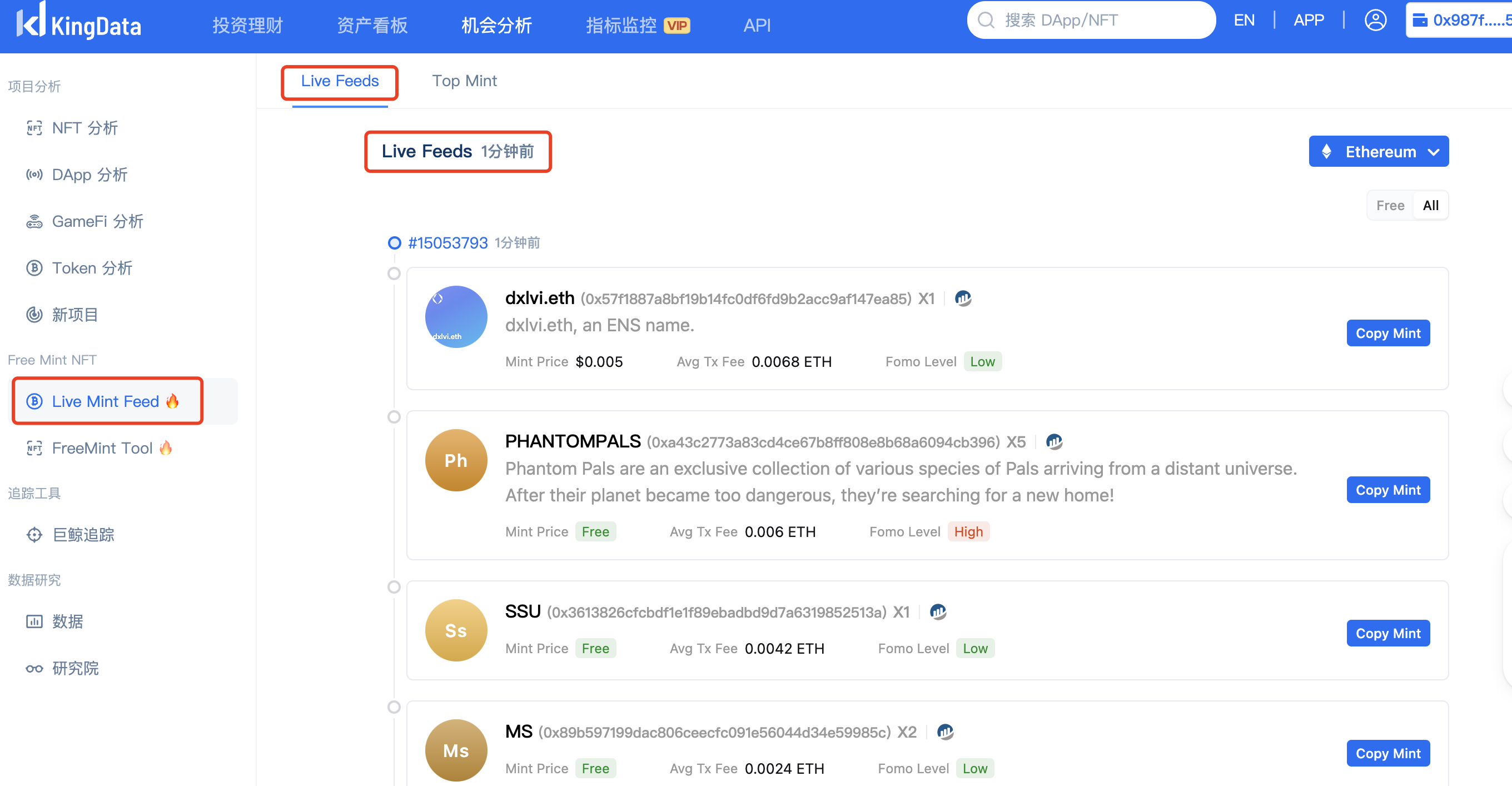Screen dimensions: 1512x786
Task: Click Copy Mint for SSU
Action: tap(1387, 633)
